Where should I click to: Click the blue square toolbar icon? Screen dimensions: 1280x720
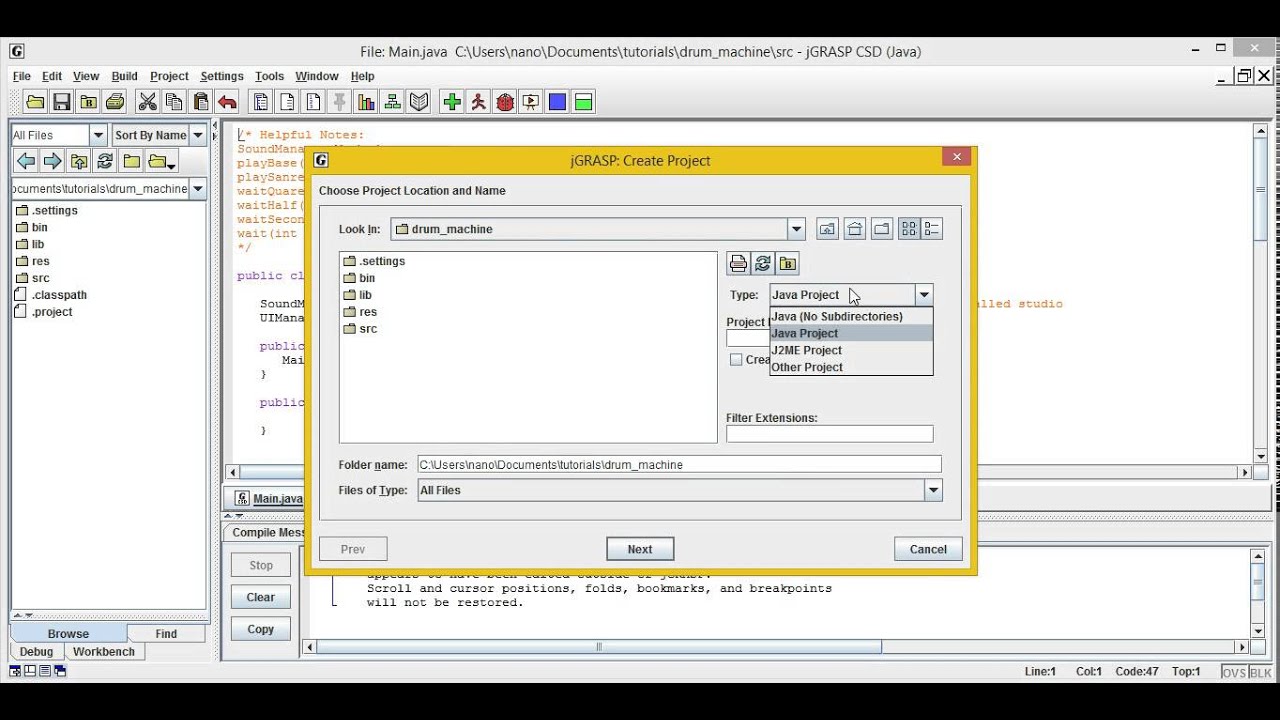pos(557,101)
